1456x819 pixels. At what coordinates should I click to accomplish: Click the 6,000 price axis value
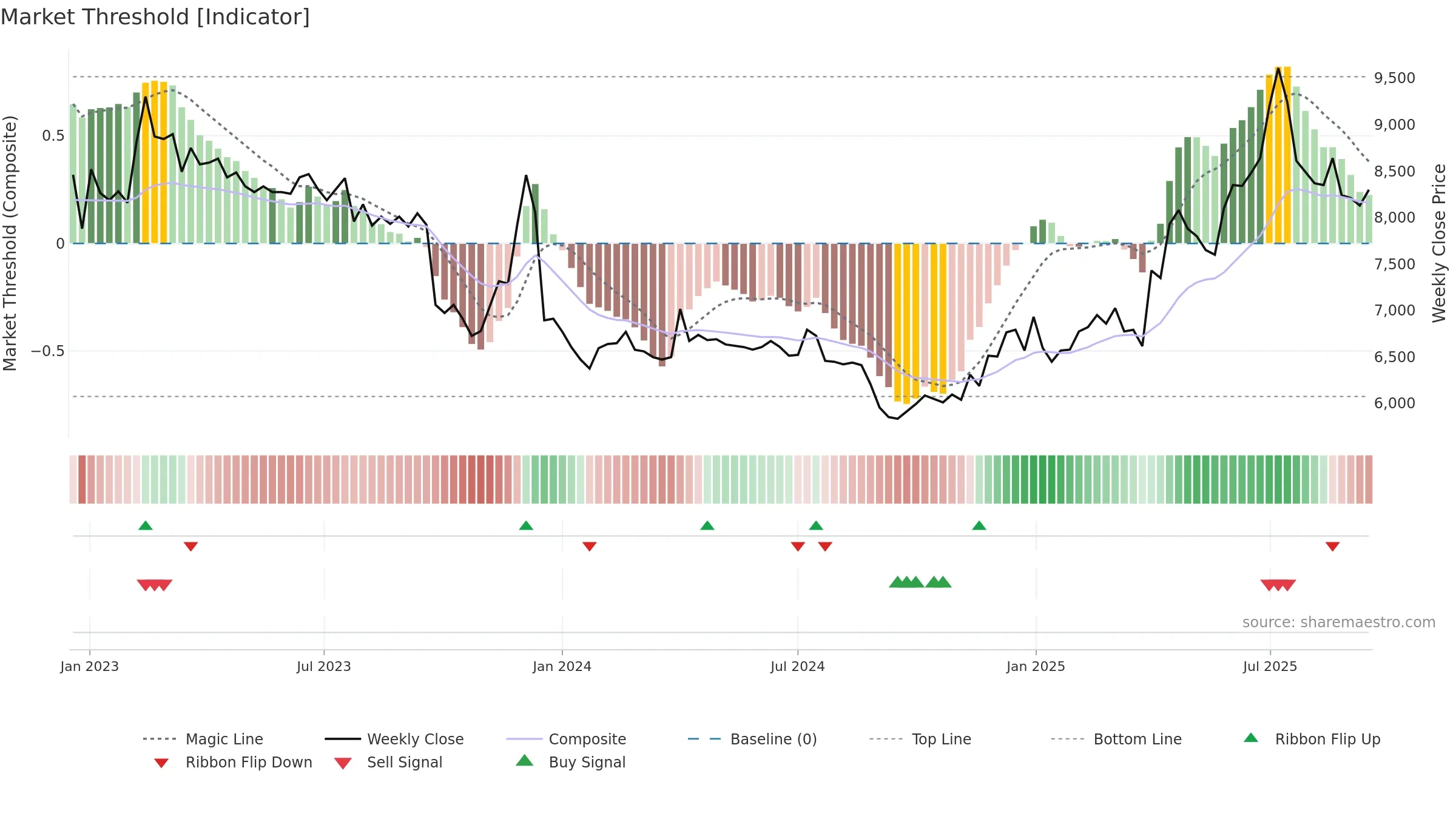1395,403
